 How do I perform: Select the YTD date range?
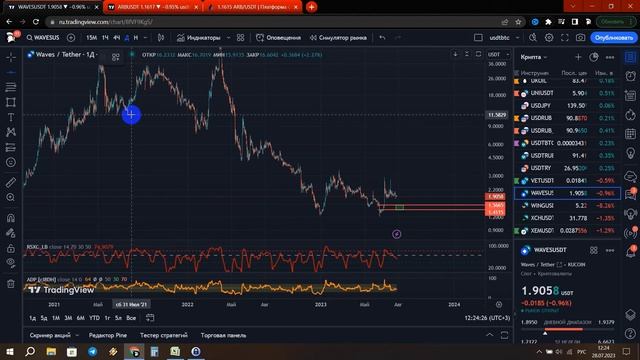(94, 318)
